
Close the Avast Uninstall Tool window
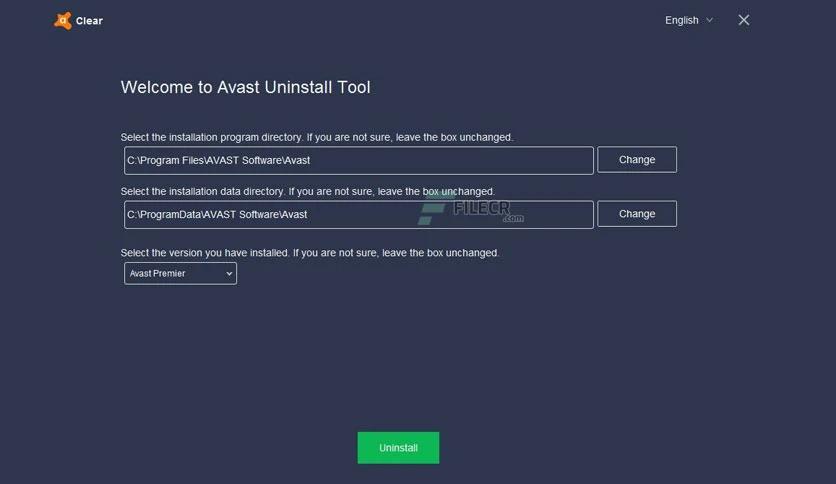[x=744, y=20]
